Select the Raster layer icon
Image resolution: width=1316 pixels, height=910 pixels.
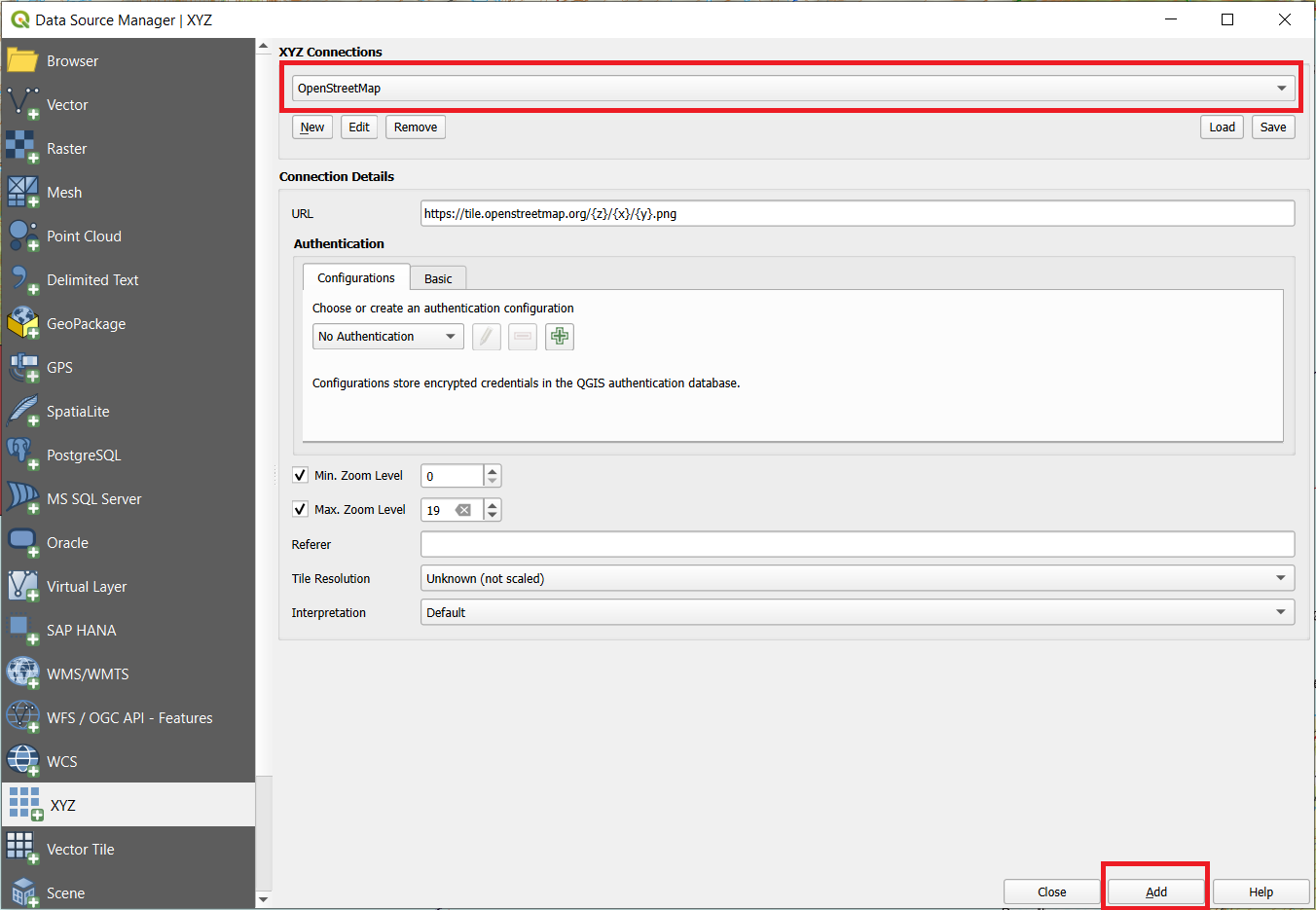click(x=22, y=148)
